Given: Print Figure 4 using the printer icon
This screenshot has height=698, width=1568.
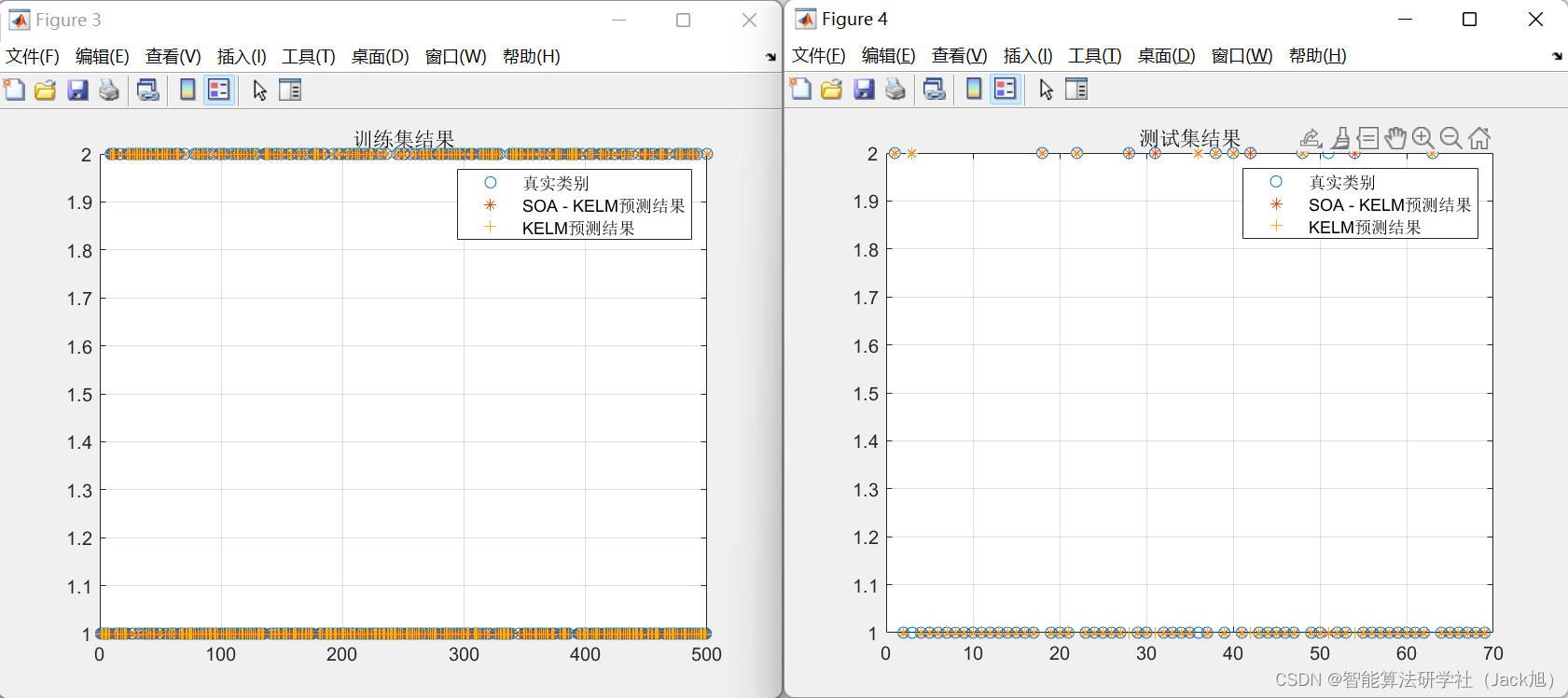Looking at the screenshot, I should click(895, 89).
